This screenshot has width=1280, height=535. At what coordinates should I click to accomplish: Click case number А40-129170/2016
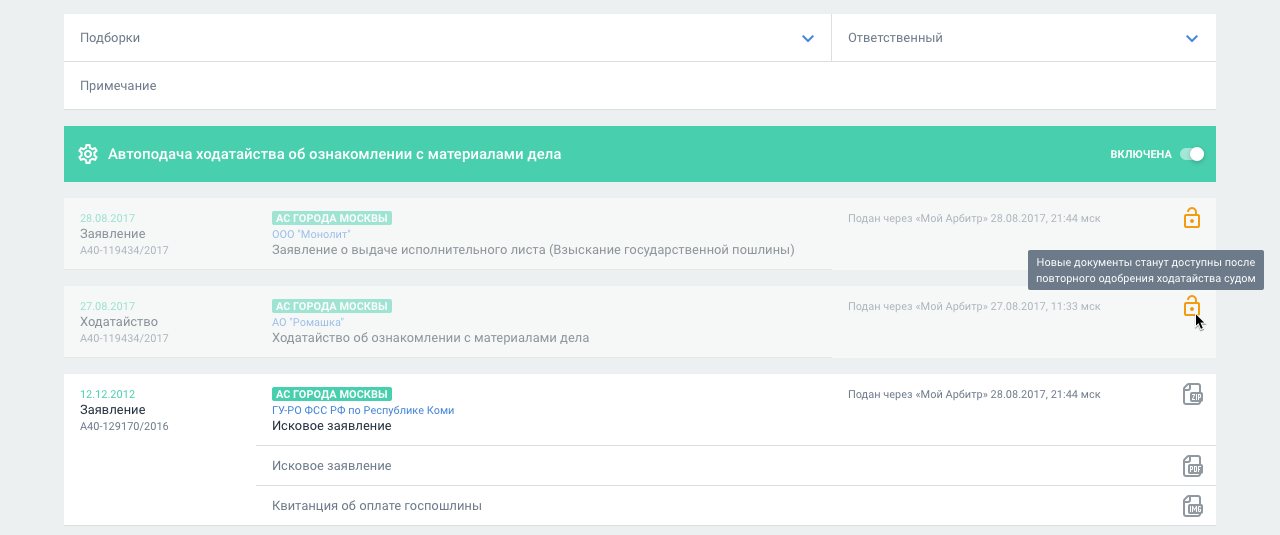124,426
